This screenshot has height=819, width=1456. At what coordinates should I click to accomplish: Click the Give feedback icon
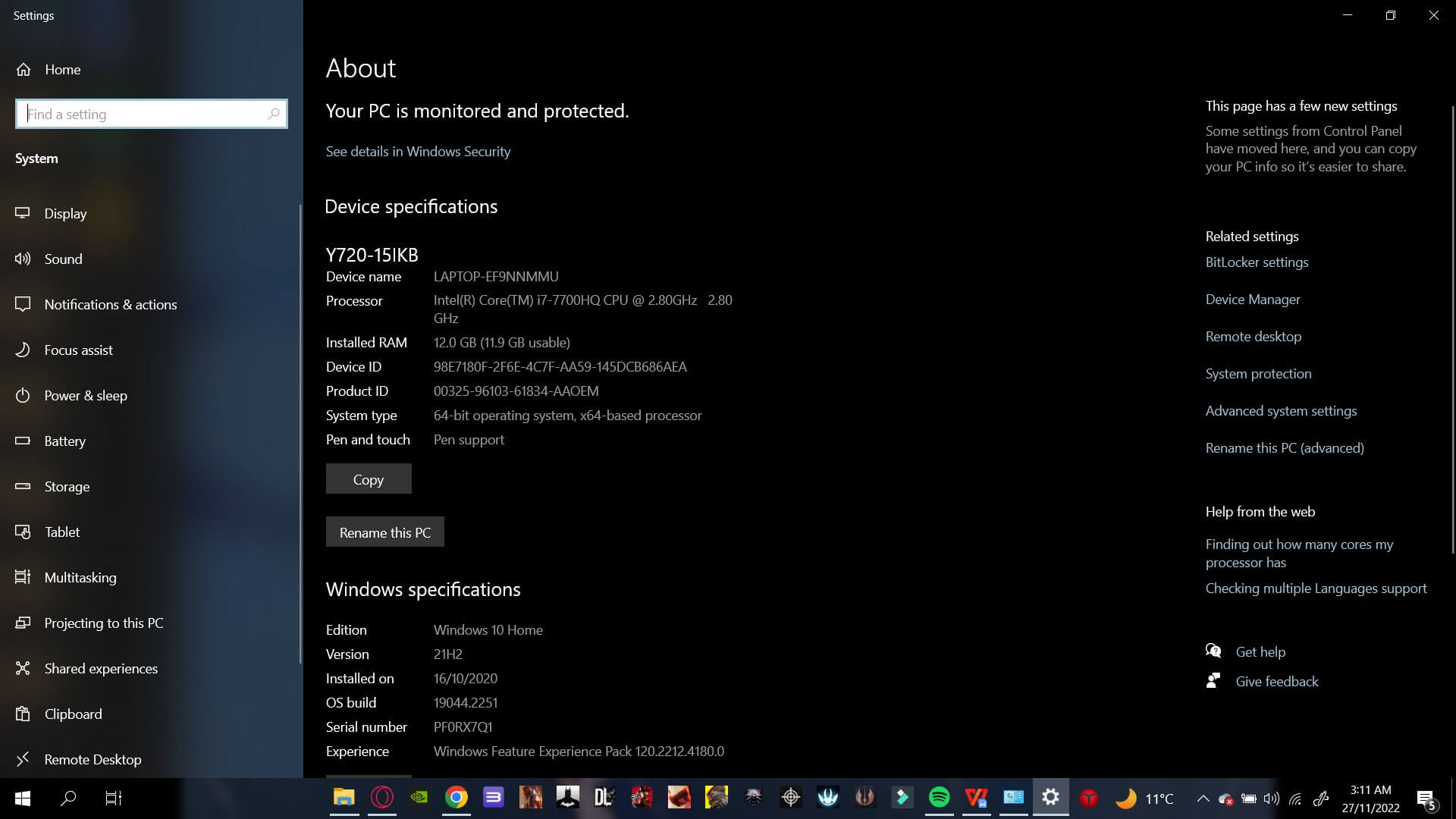click(x=1213, y=680)
